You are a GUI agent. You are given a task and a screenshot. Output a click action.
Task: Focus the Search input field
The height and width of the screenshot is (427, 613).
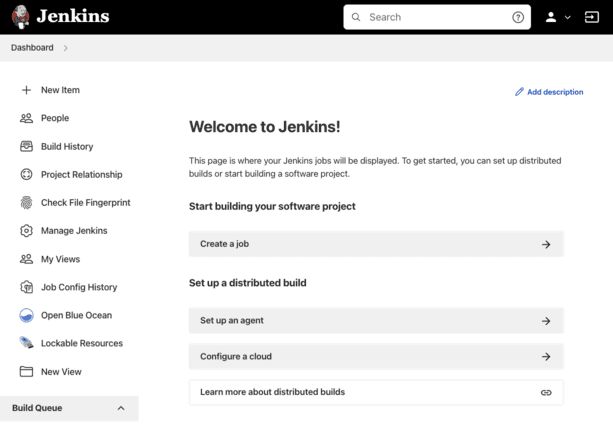pos(435,17)
